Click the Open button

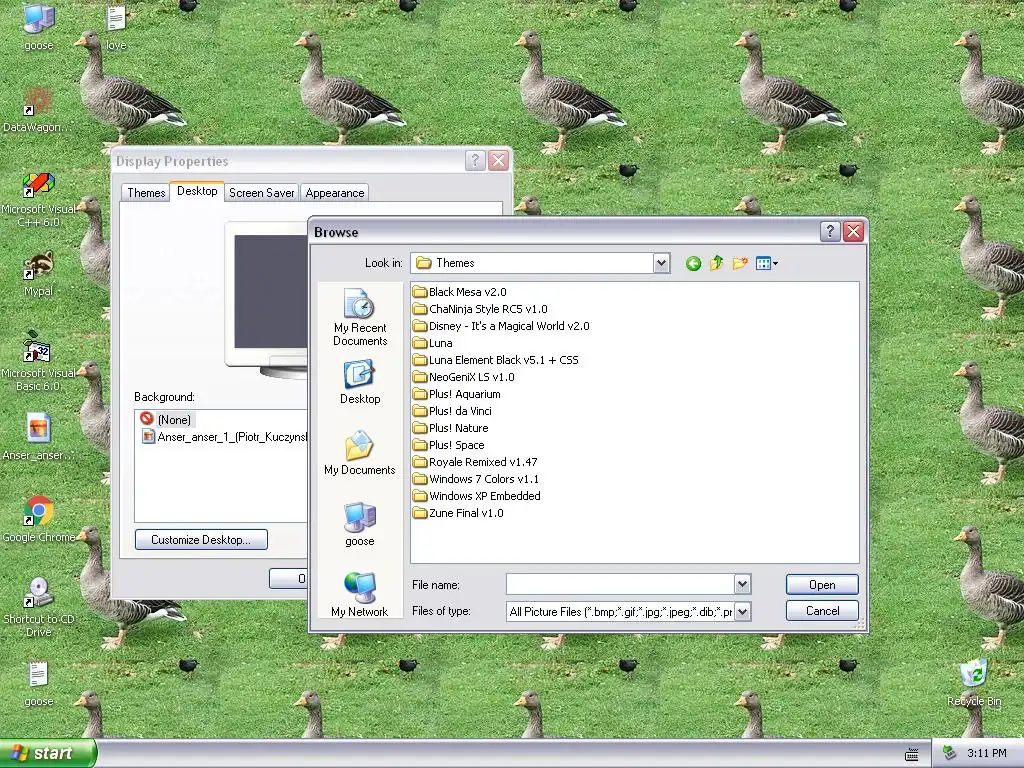[x=822, y=584]
